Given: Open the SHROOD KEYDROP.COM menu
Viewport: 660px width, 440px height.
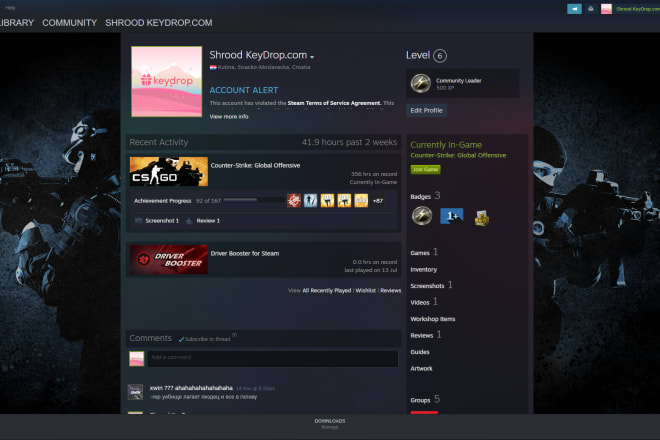Looking at the screenshot, I should coord(159,23).
